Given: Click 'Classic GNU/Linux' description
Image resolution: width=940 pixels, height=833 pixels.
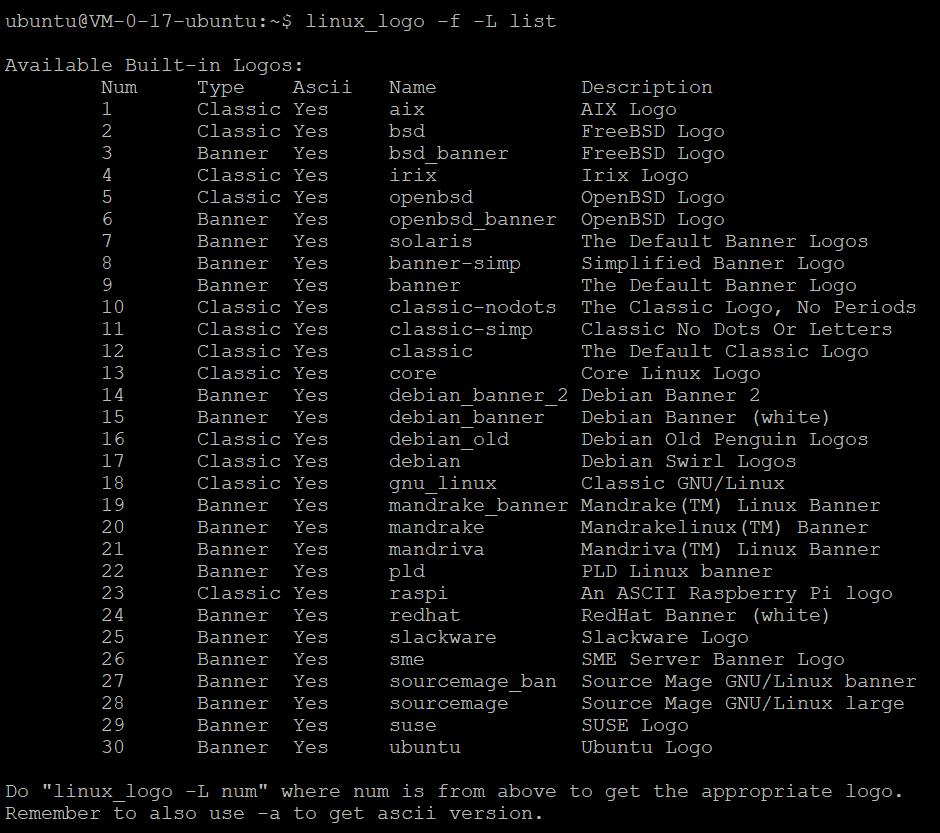Looking at the screenshot, I should click(x=683, y=484).
